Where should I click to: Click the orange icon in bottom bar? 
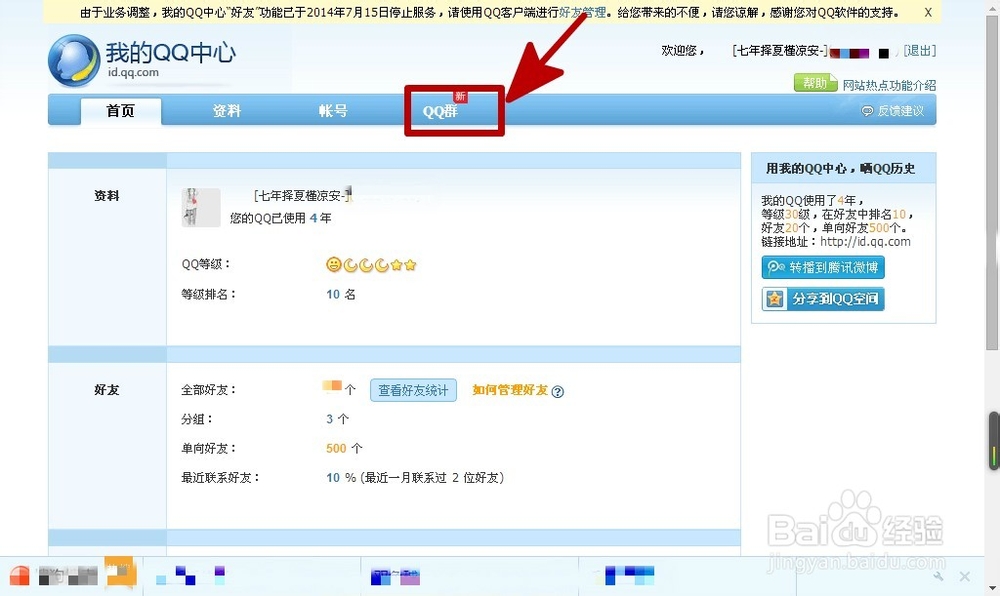coord(121,574)
